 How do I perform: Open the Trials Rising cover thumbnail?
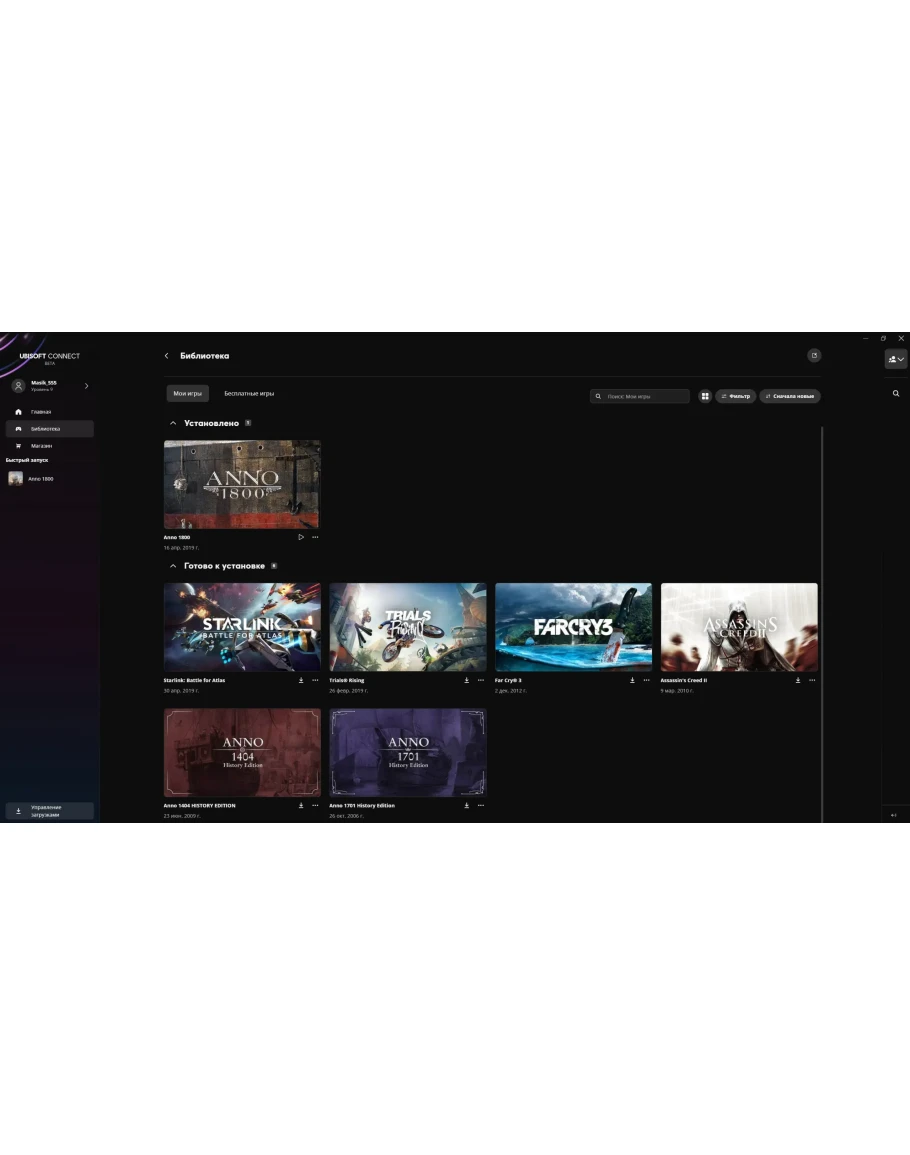pyautogui.click(x=408, y=628)
